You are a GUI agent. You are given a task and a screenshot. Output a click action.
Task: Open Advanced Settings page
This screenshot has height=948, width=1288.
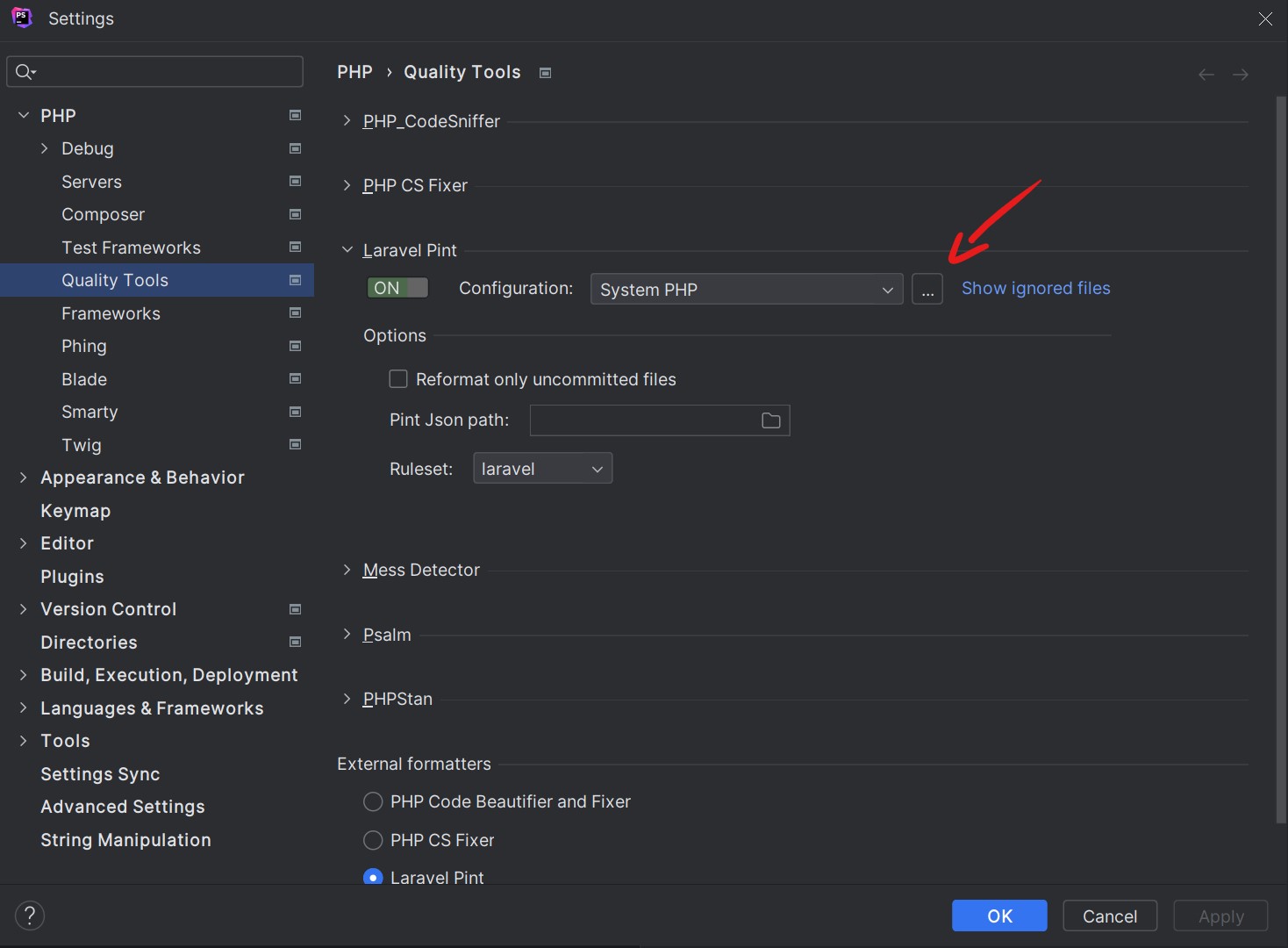123,807
